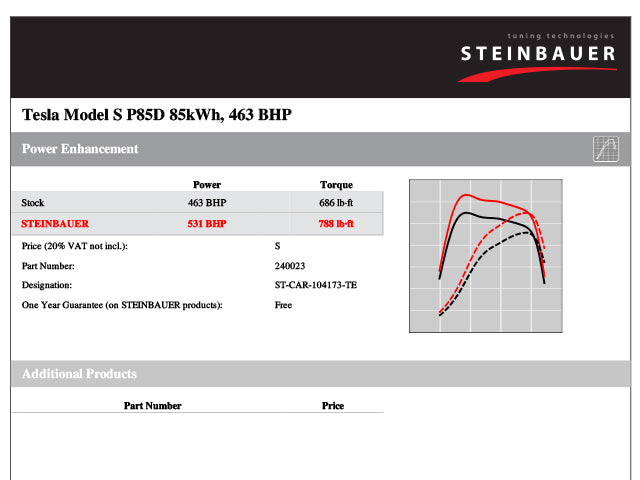Image resolution: width=640 pixels, height=480 pixels.
Task: Select the red STEINBAUER row label
Action: click(x=55, y=224)
